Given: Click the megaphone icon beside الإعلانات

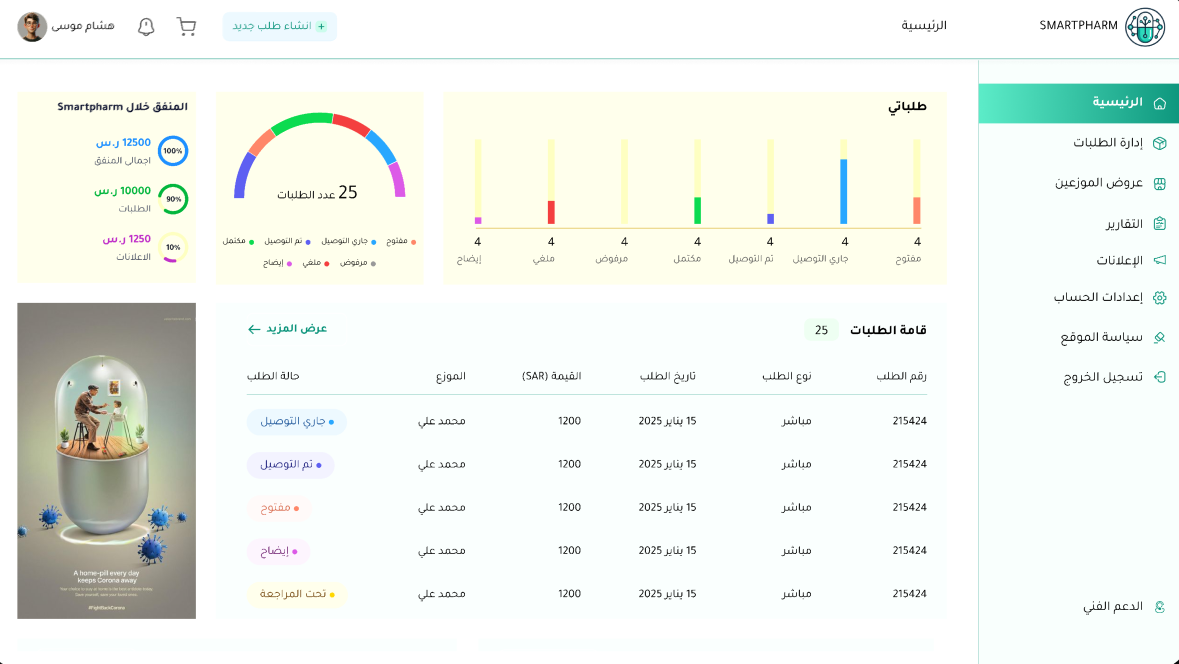Looking at the screenshot, I should [x=1160, y=261].
